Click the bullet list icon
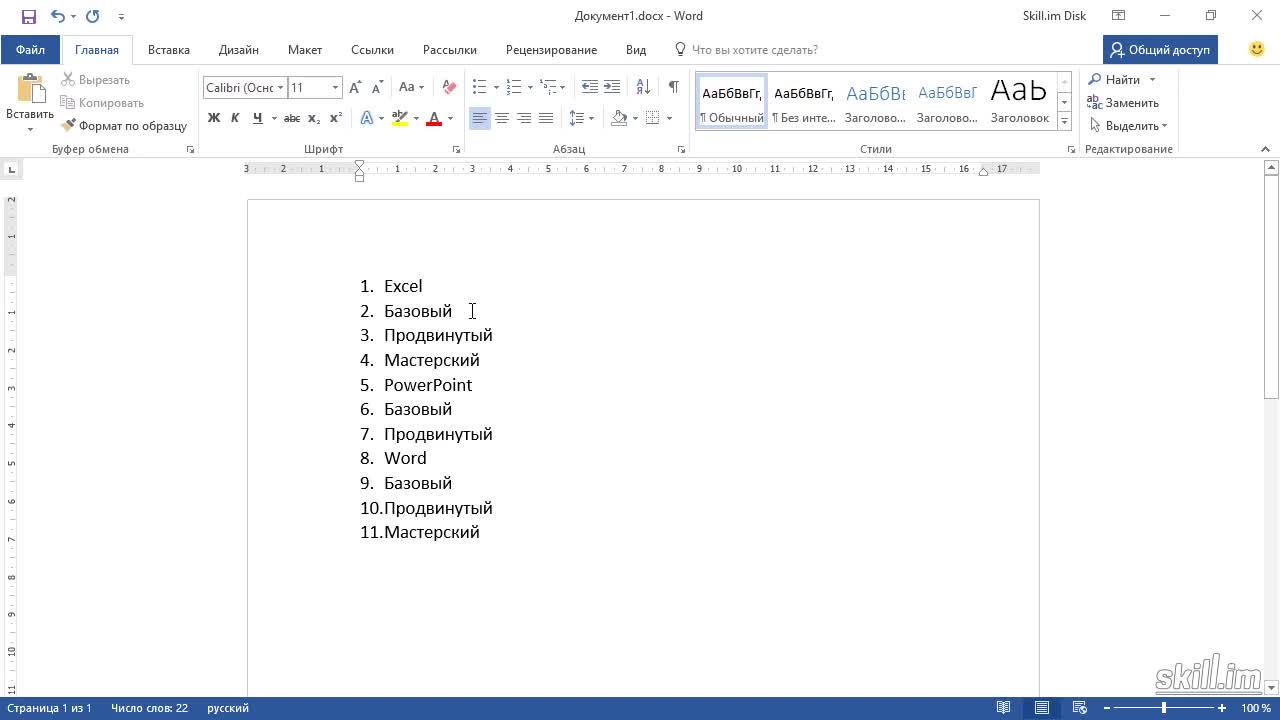 [x=480, y=88]
